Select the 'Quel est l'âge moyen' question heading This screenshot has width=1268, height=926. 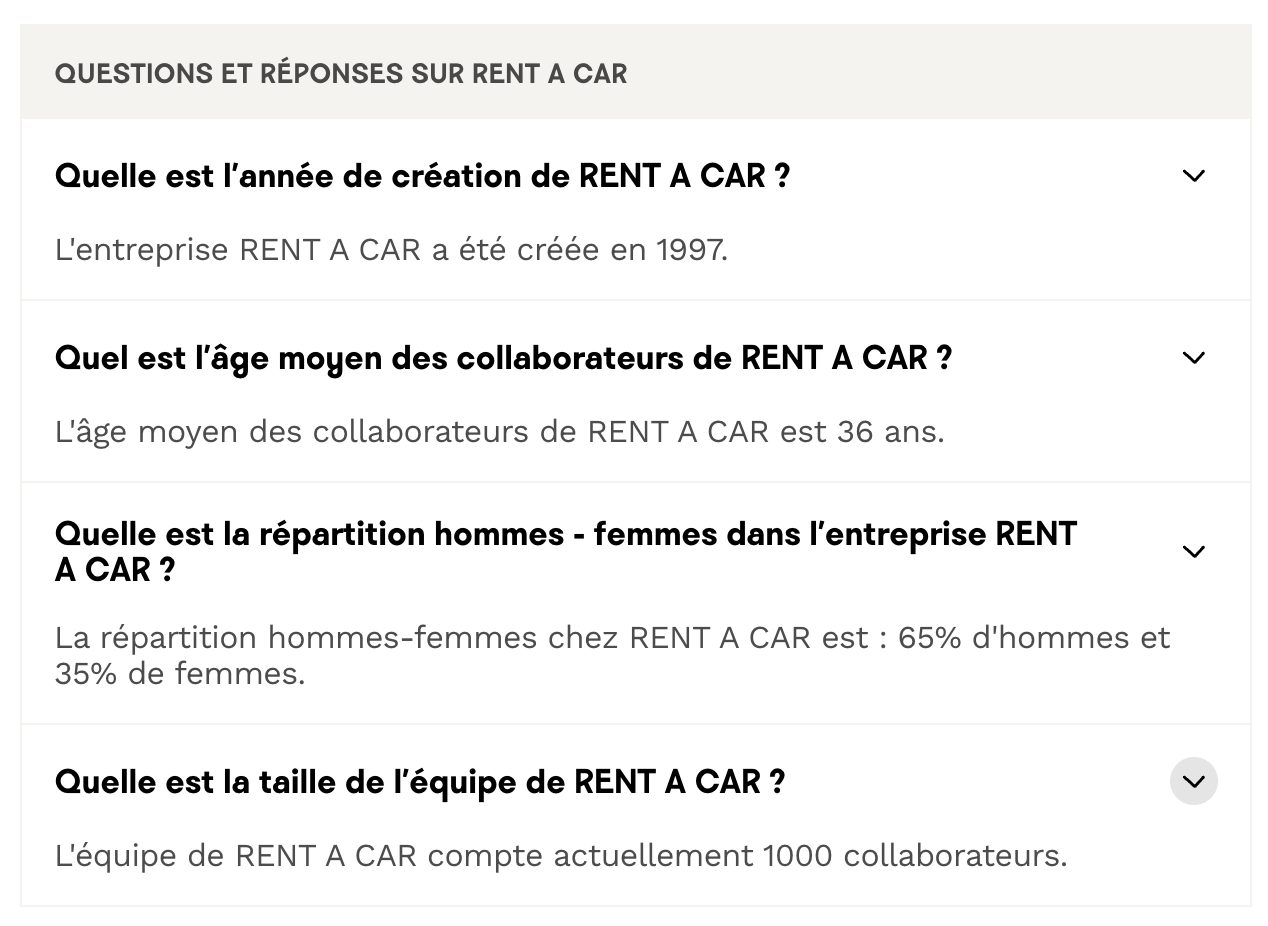click(503, 358)
